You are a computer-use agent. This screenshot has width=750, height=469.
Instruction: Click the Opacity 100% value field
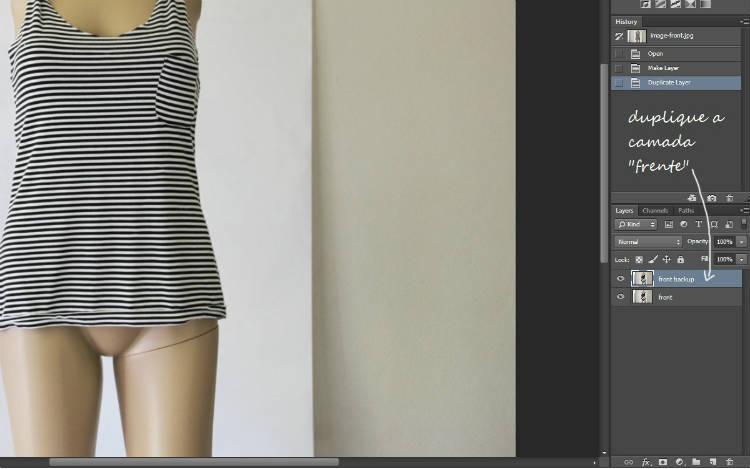click(724, 242)
